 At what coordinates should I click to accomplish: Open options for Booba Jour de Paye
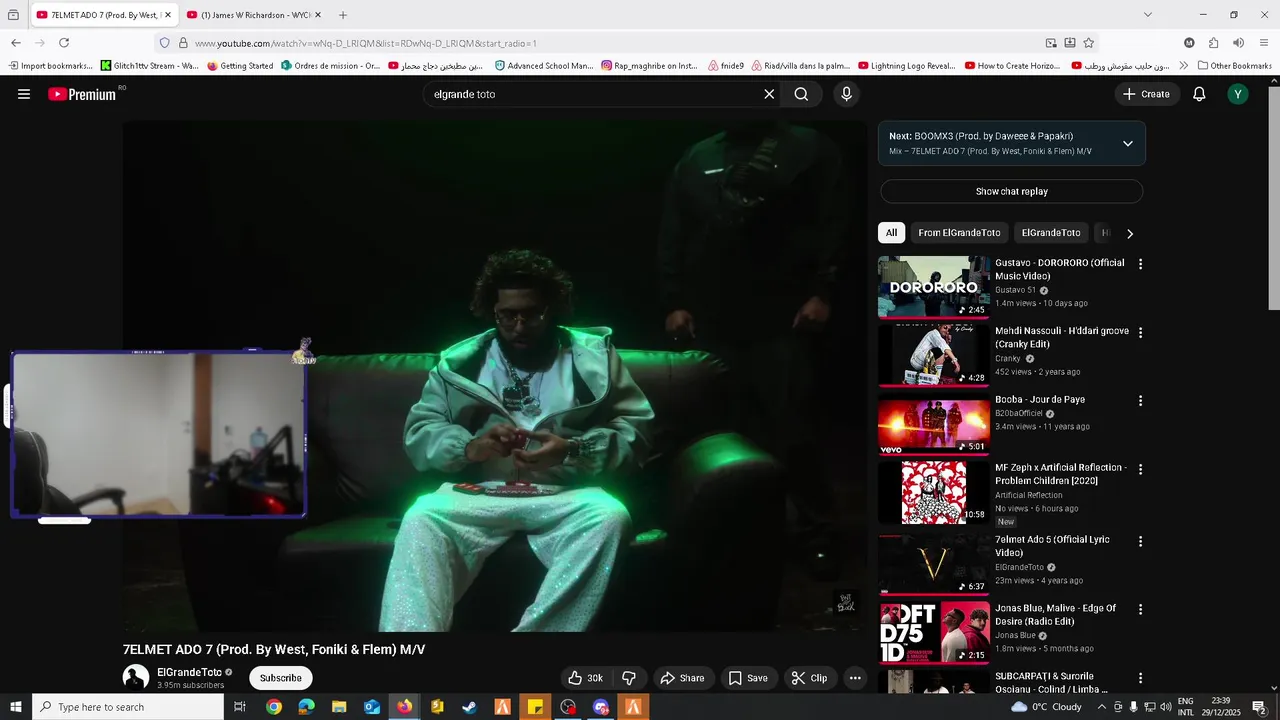point(1140,401)
